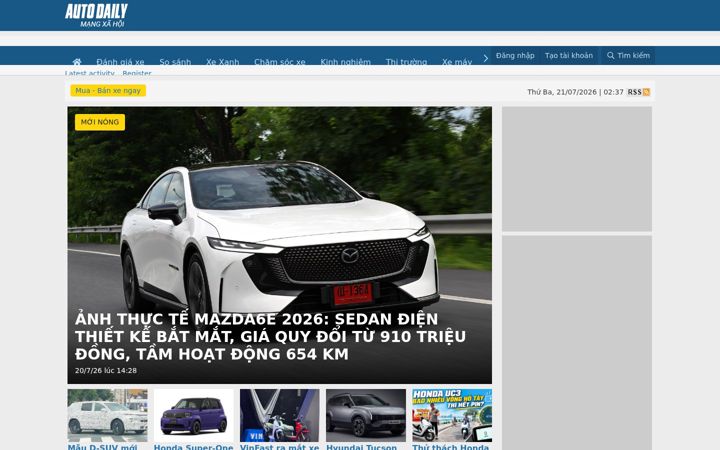
Task: Click the search magnifier icon
Action: [610, 56]
